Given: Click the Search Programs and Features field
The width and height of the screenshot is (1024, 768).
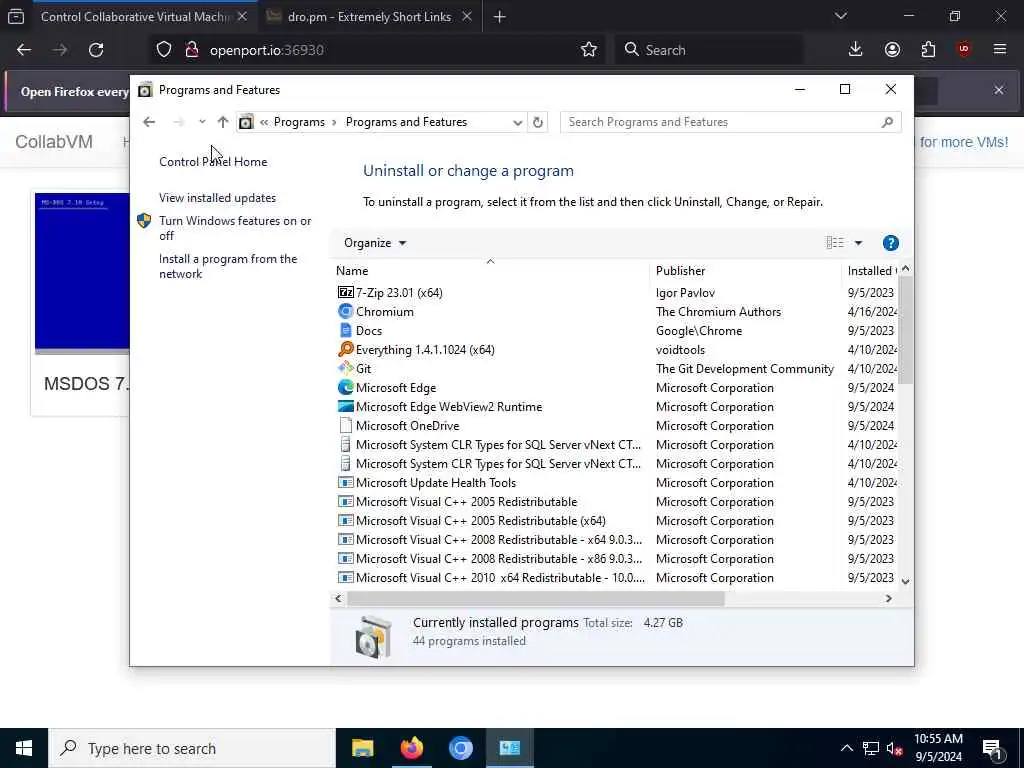Looking at the screenshot, I should tap(722, 122).
